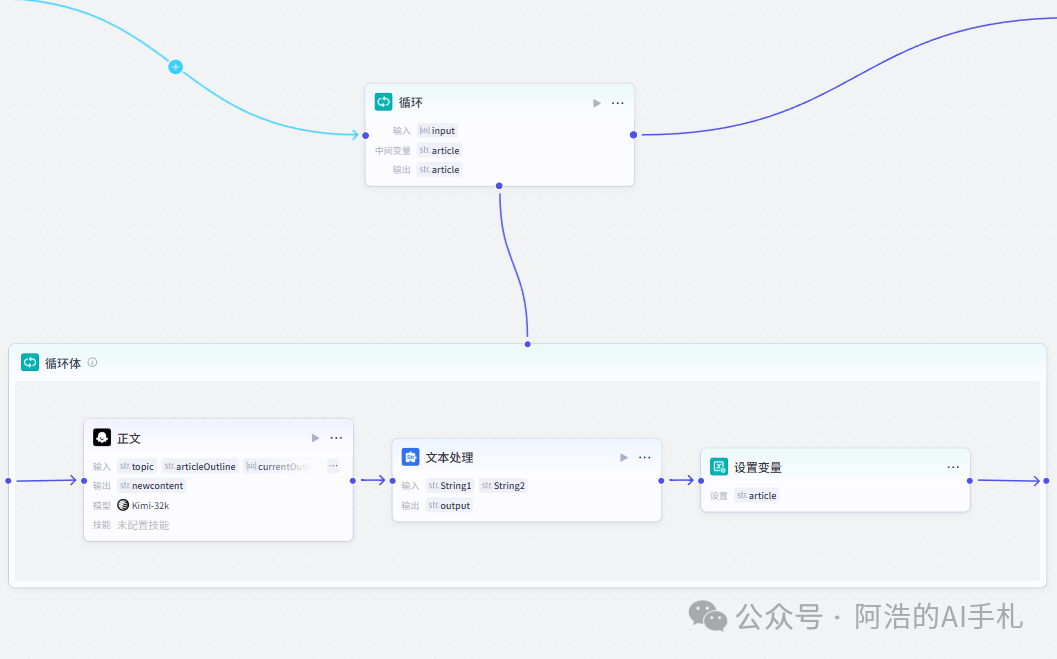Click the 中间变量 article tag in 循环 node

pos(440,150)
